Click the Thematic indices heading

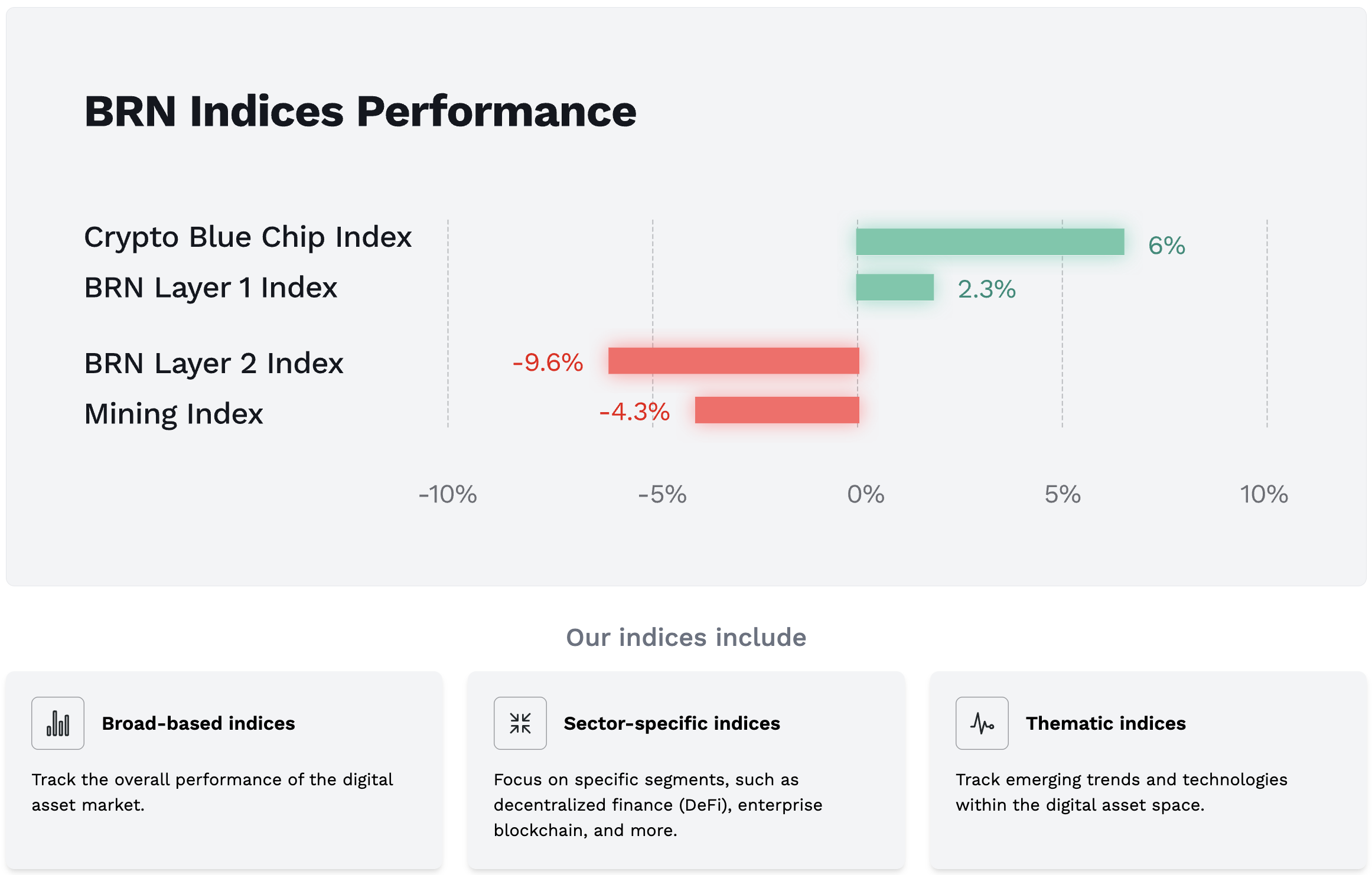coord(1105,723)
